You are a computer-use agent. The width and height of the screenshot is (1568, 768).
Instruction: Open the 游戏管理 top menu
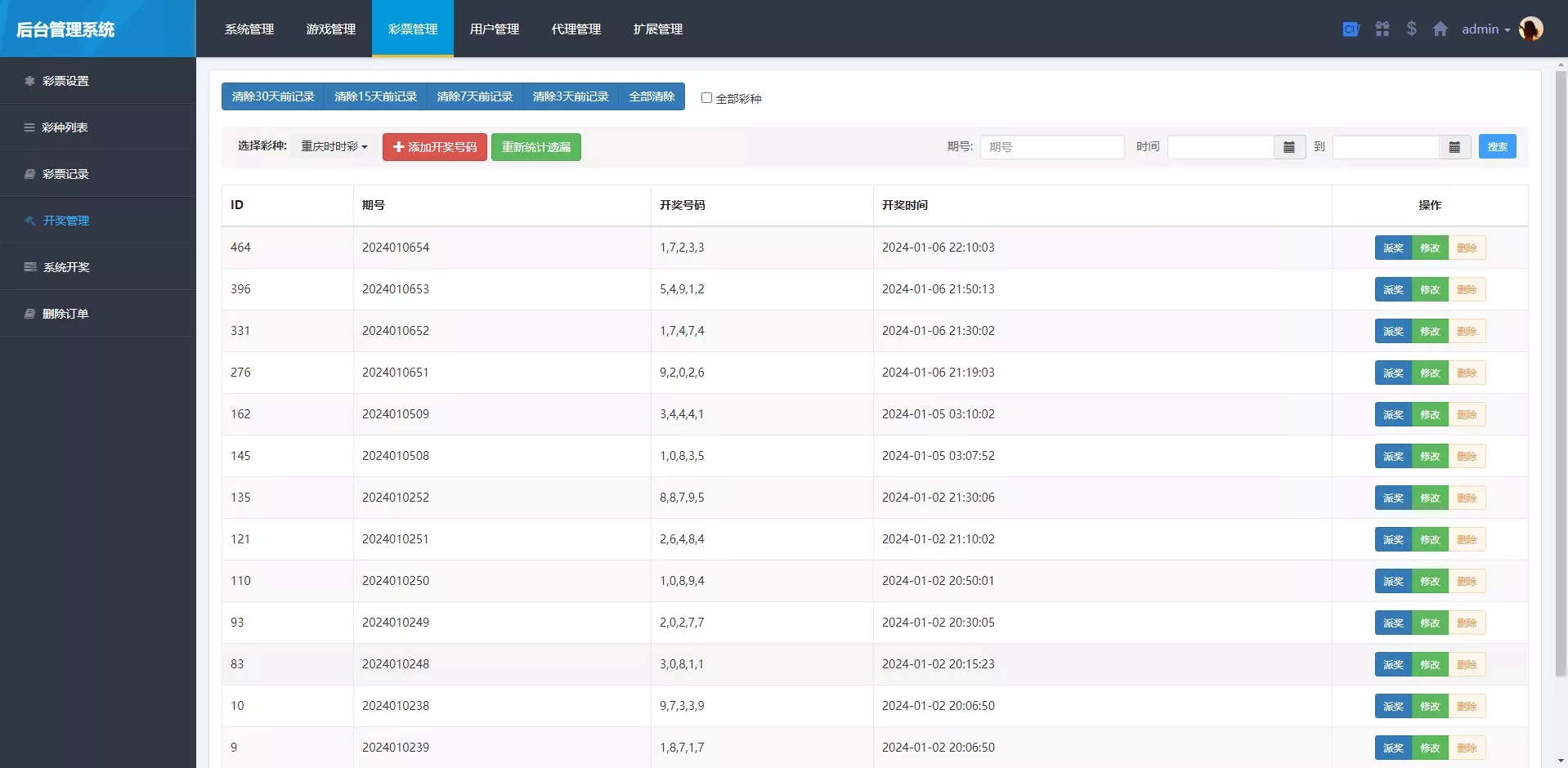coord(330,29)
